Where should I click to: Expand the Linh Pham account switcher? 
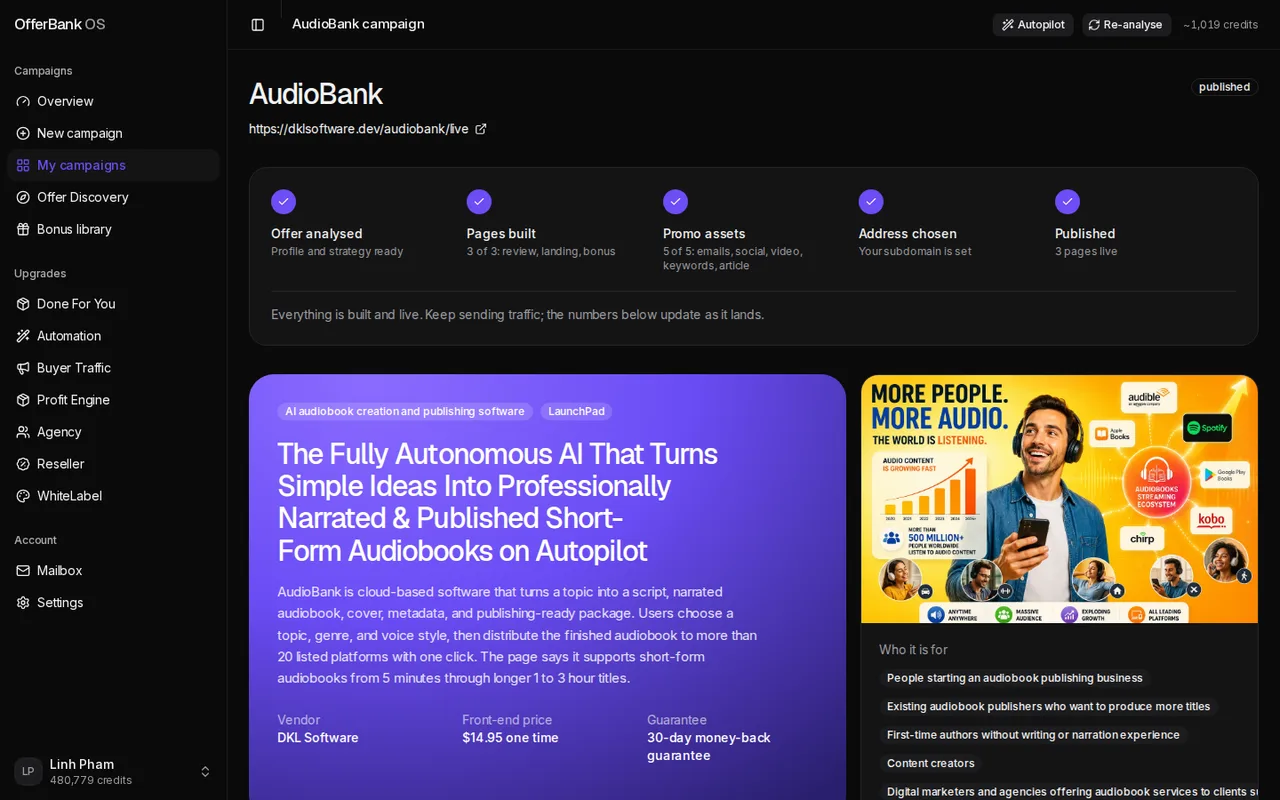[x=205, y=771]
